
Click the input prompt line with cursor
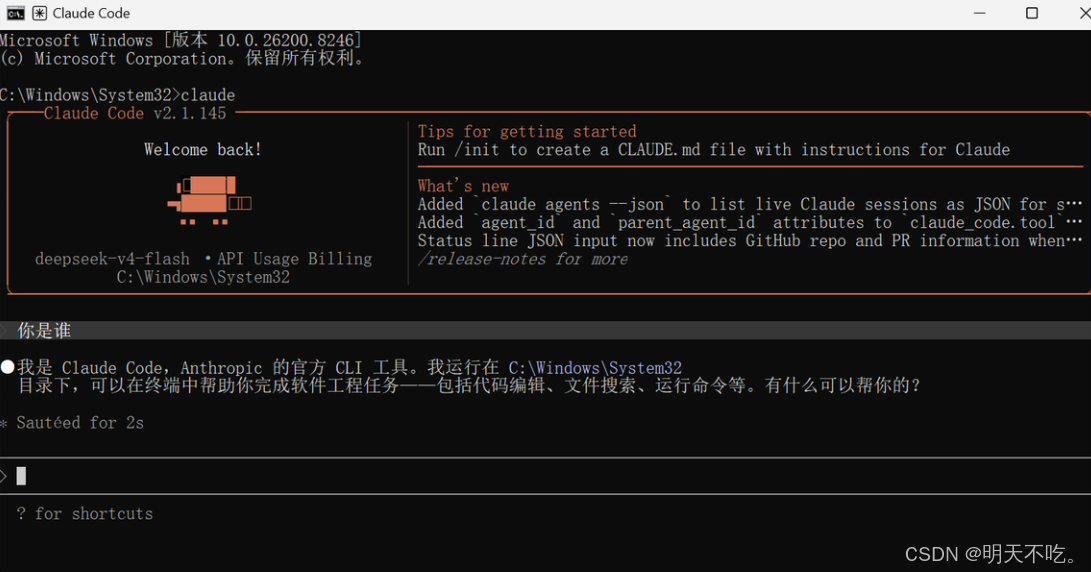546,476
